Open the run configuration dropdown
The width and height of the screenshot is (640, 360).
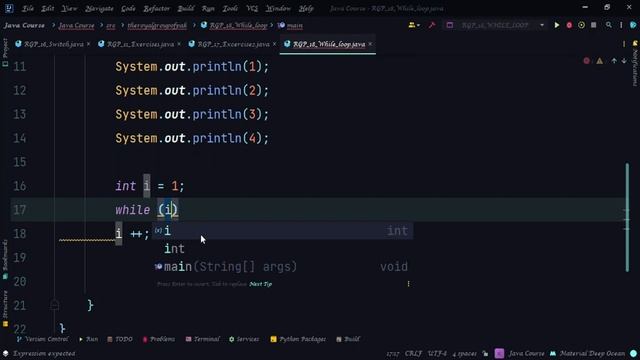[x=496, y=25]
